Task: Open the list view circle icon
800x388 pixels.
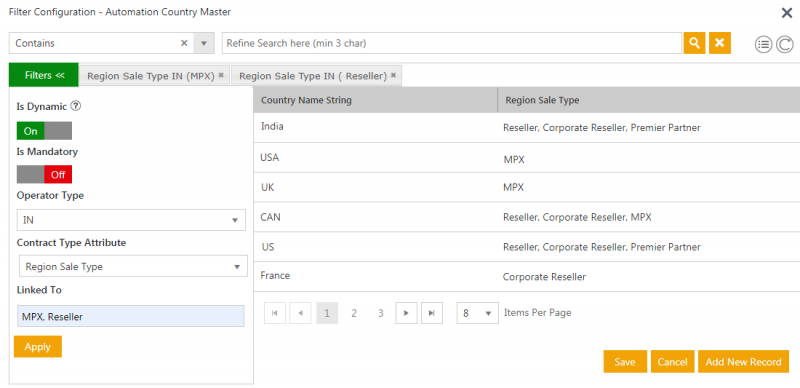Action: [763, 45]
